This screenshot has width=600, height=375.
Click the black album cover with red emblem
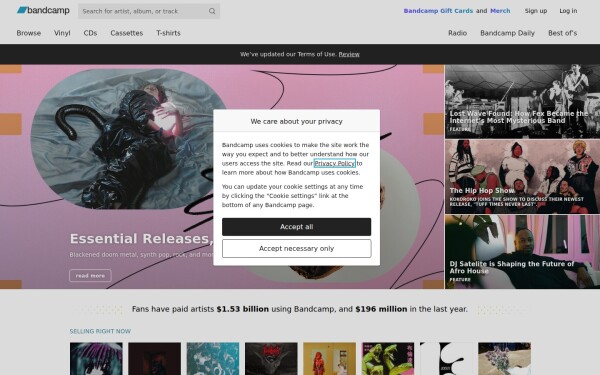(271, 359)
